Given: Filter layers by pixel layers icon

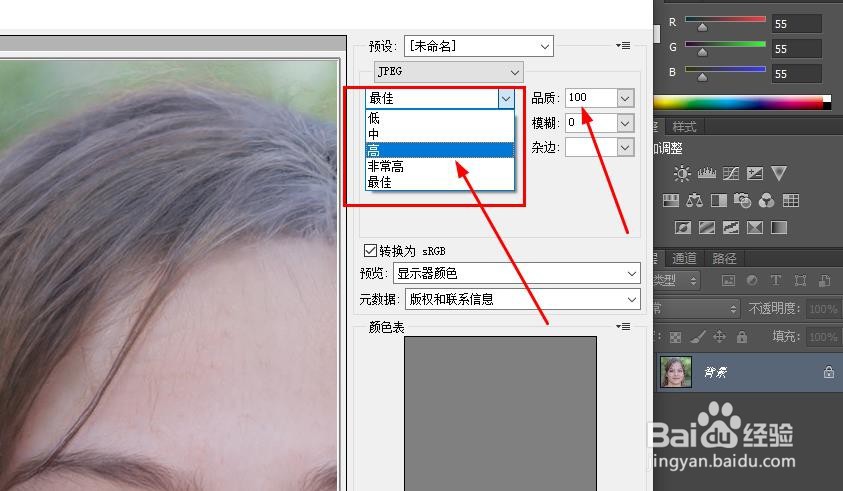Looking at the screenshot, I should coord(728,280).
